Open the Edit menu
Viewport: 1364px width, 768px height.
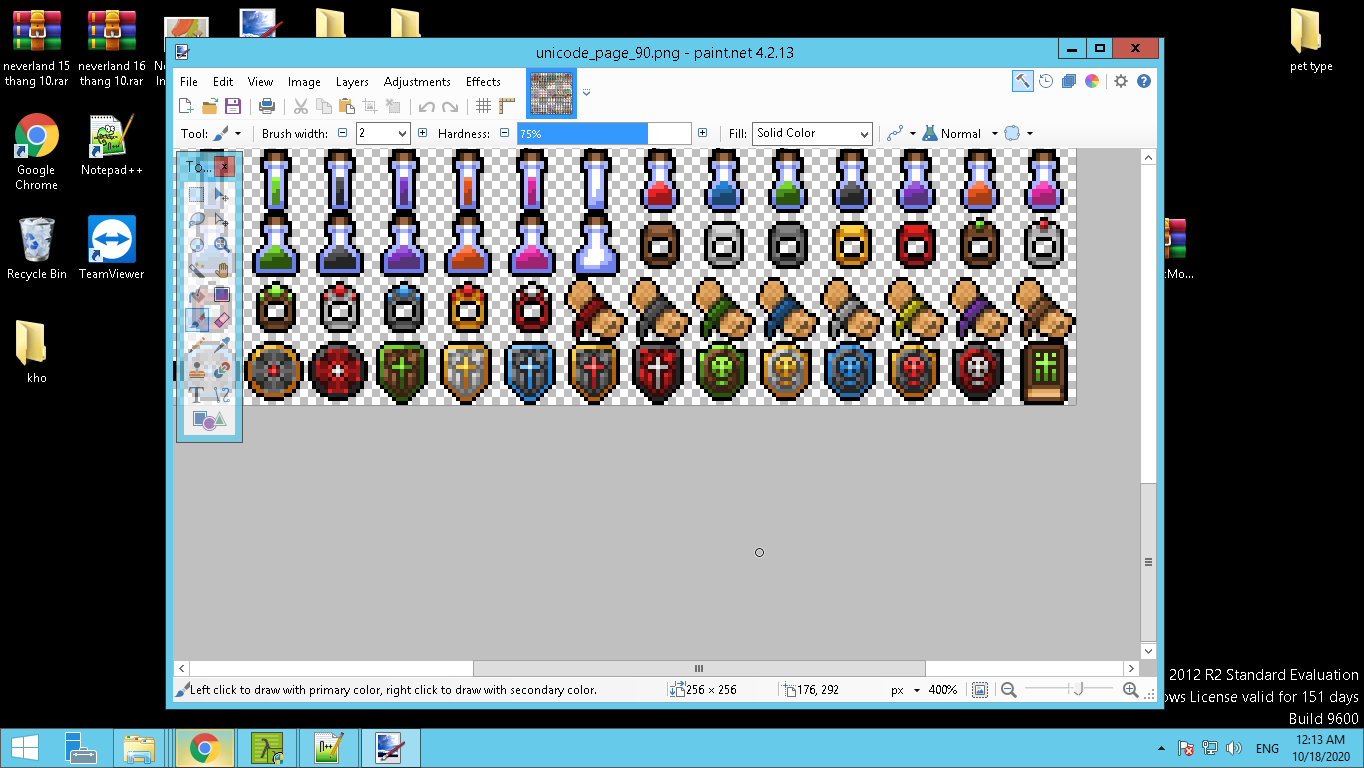(x=223, y=82)
